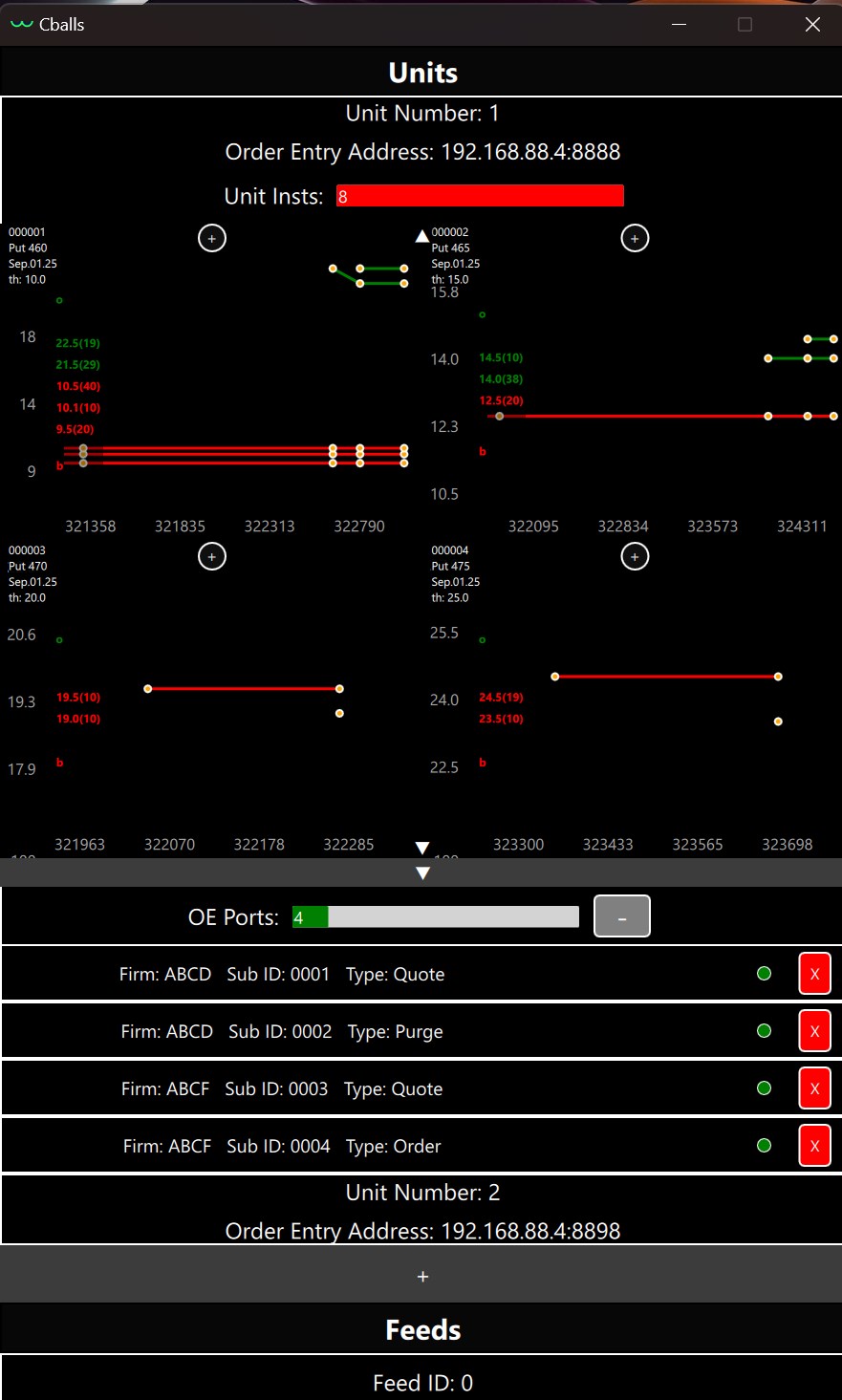The image size is (842, 1400).
Task: Click 'Unit Number: 2' text
Action: [x=422, y=1193]
